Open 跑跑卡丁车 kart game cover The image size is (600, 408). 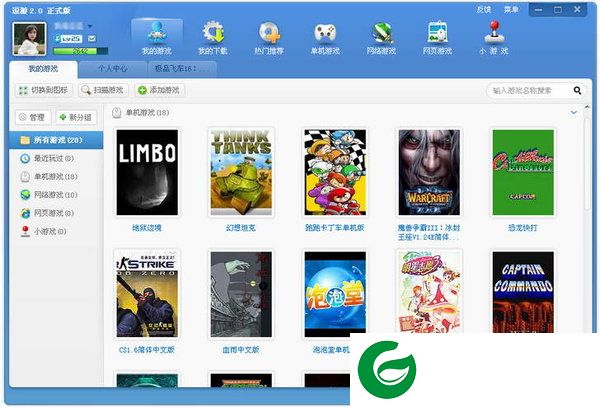pos(335,172)
